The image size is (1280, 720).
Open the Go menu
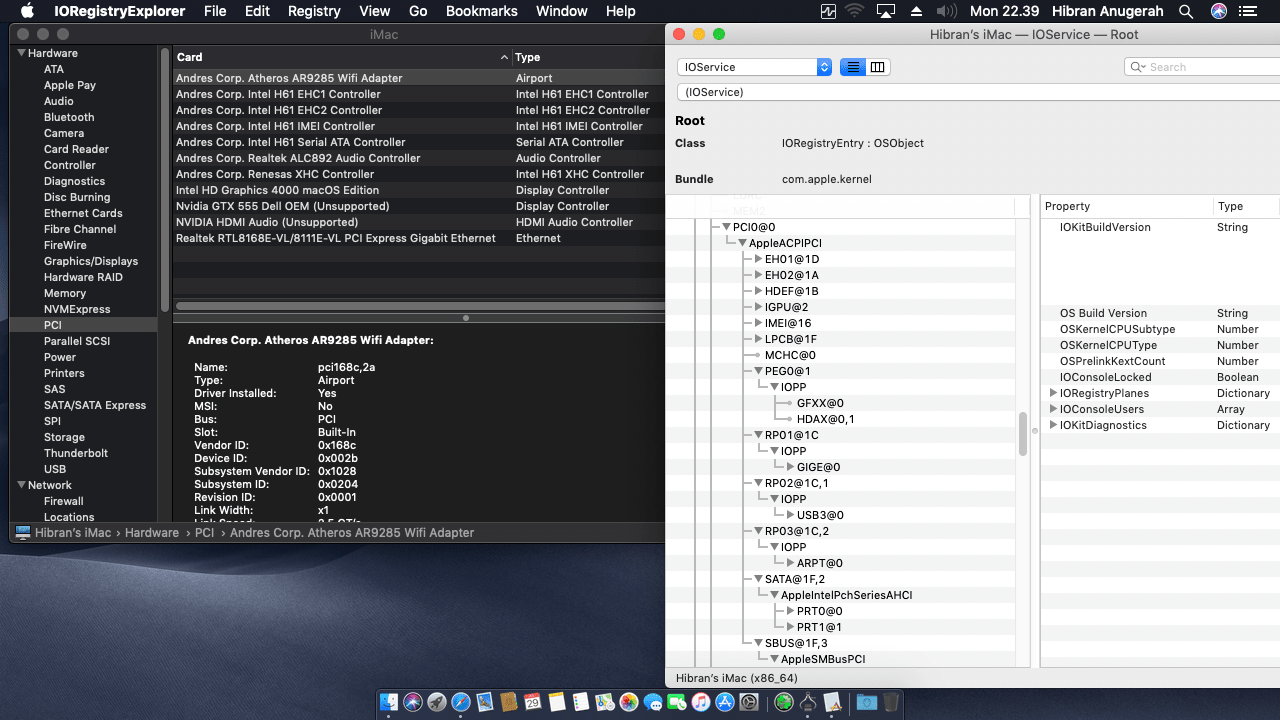[x=418, y=11]
